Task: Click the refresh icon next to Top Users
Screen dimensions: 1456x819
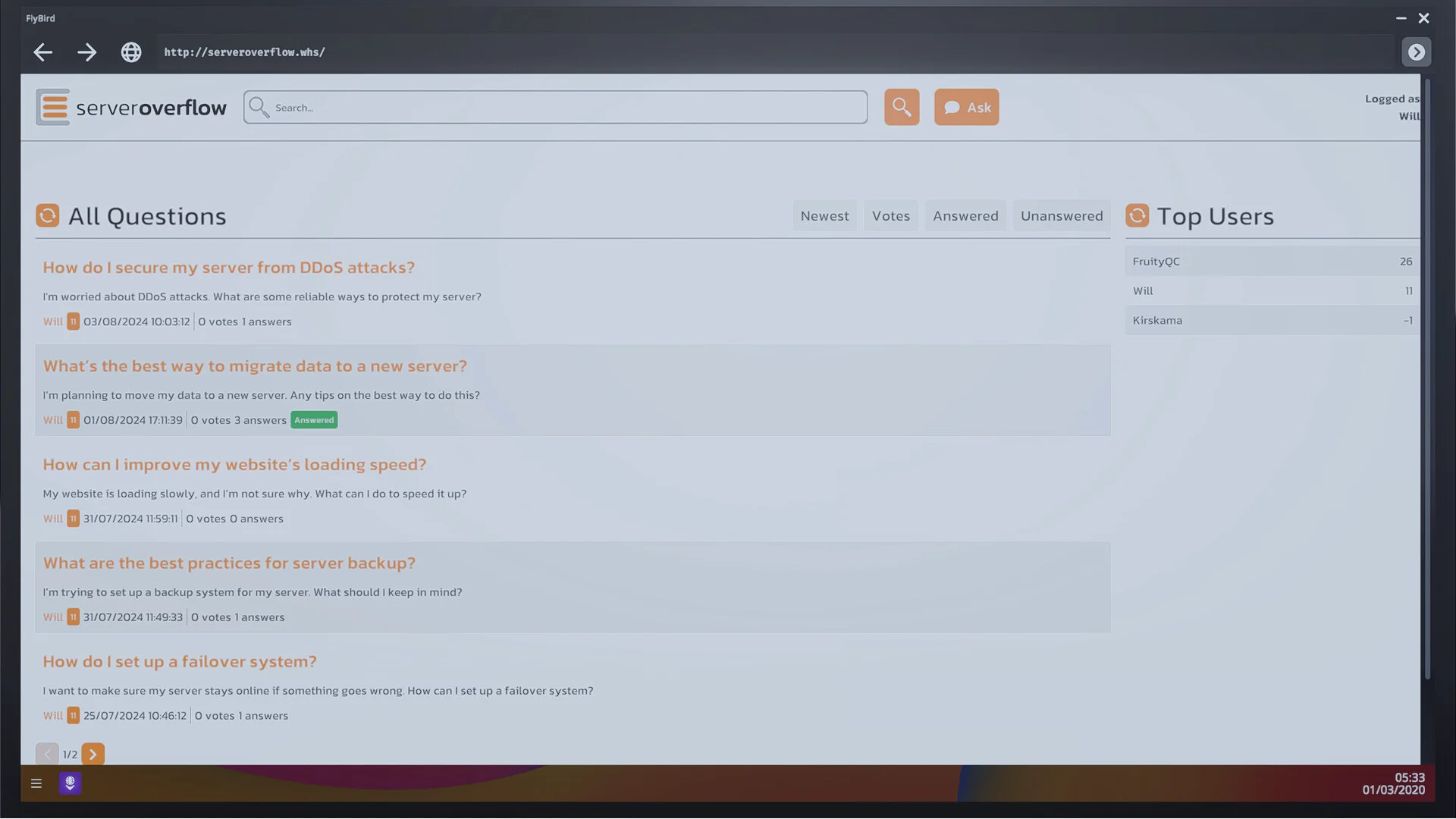Action: tap(1137, 215)
